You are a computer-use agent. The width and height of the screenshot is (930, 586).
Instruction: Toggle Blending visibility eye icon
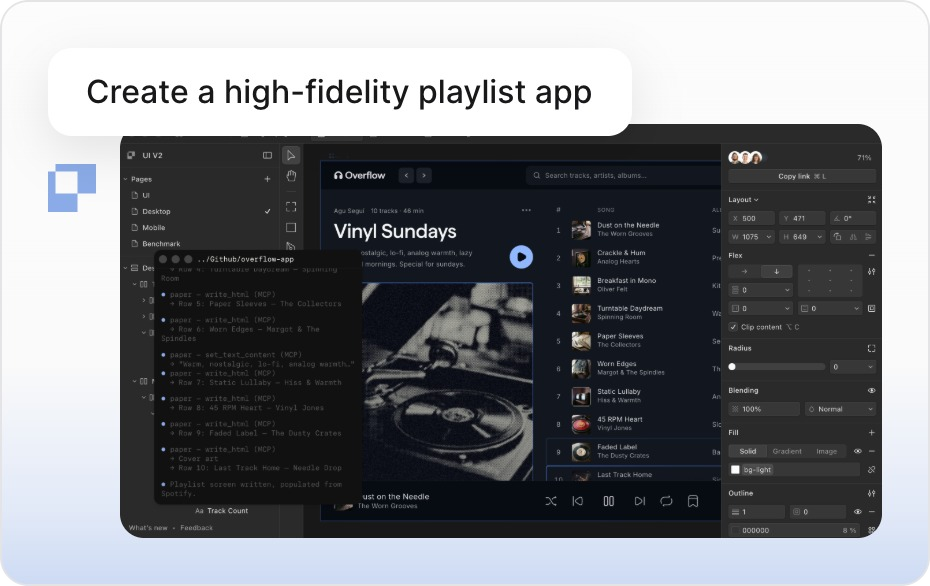tap(871, 390)
